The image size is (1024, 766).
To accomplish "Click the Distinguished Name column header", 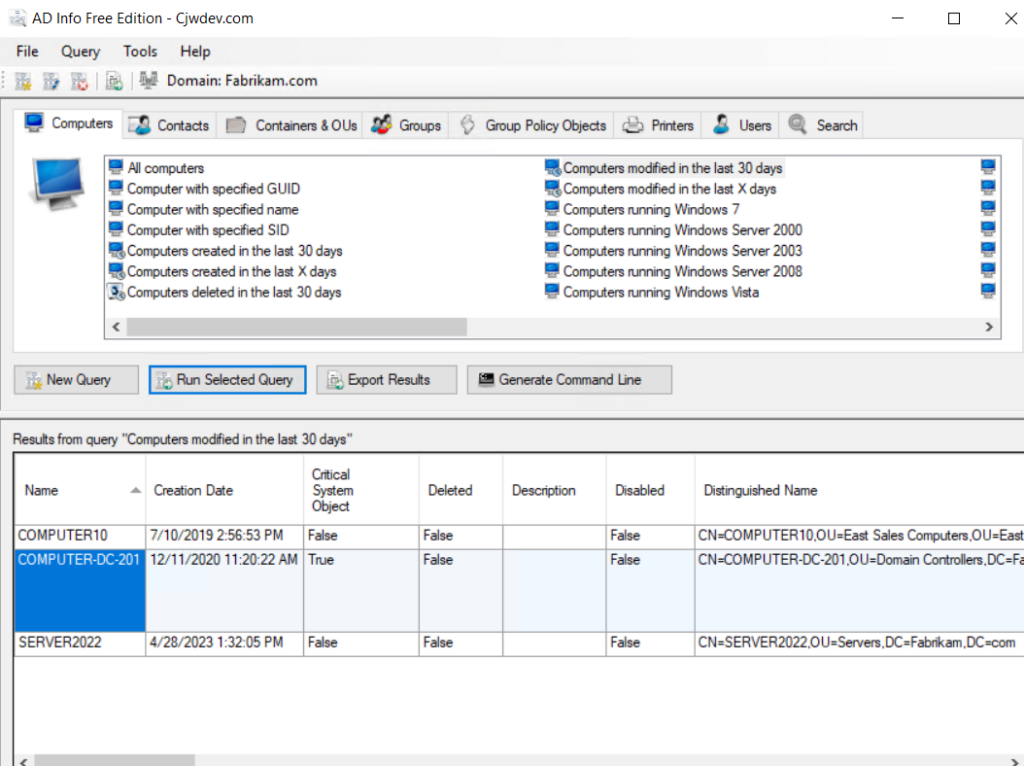I will (x=859, y=490).
